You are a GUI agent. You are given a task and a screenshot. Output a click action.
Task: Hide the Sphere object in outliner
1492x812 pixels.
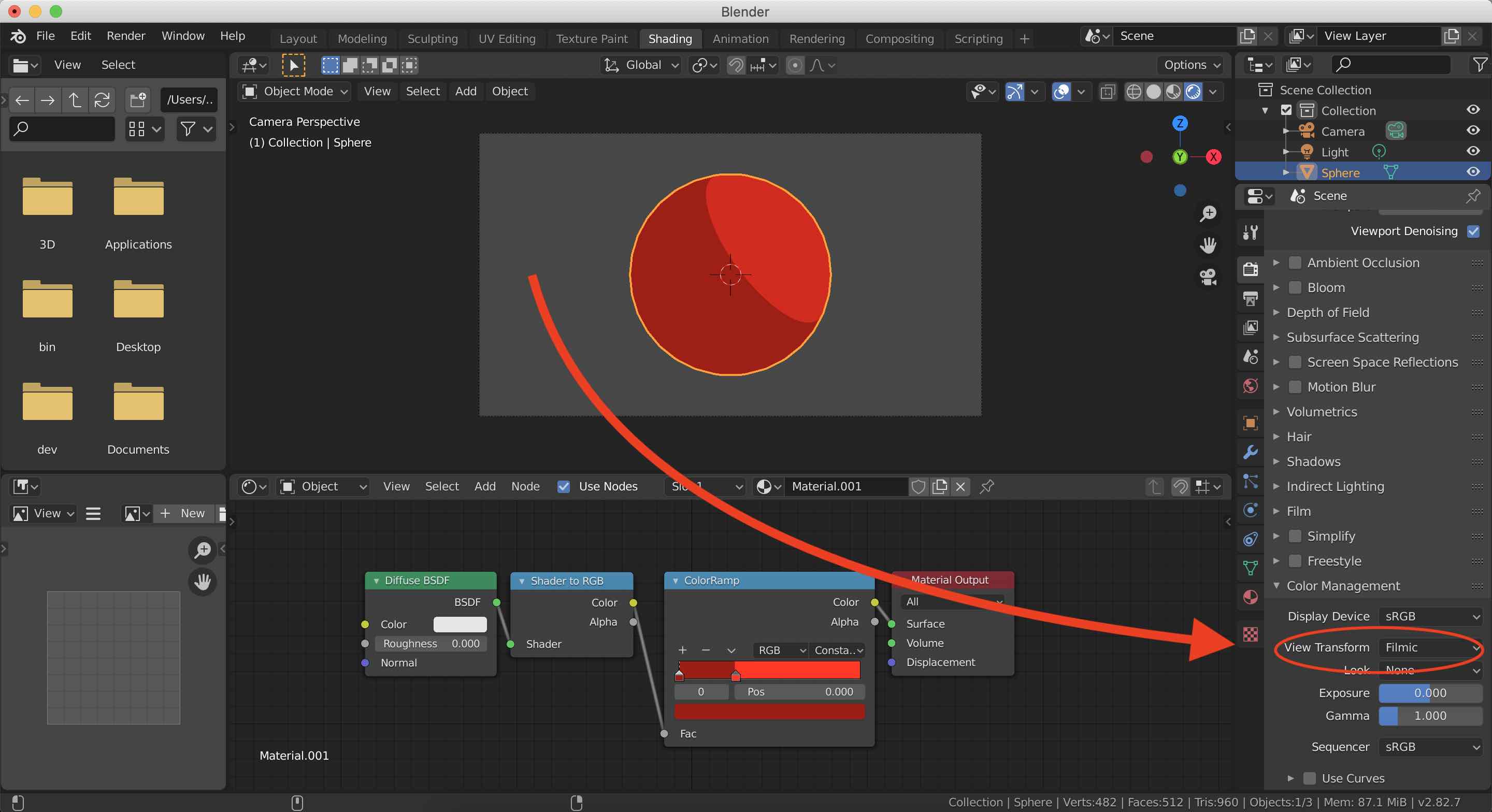coord(1473,172)
